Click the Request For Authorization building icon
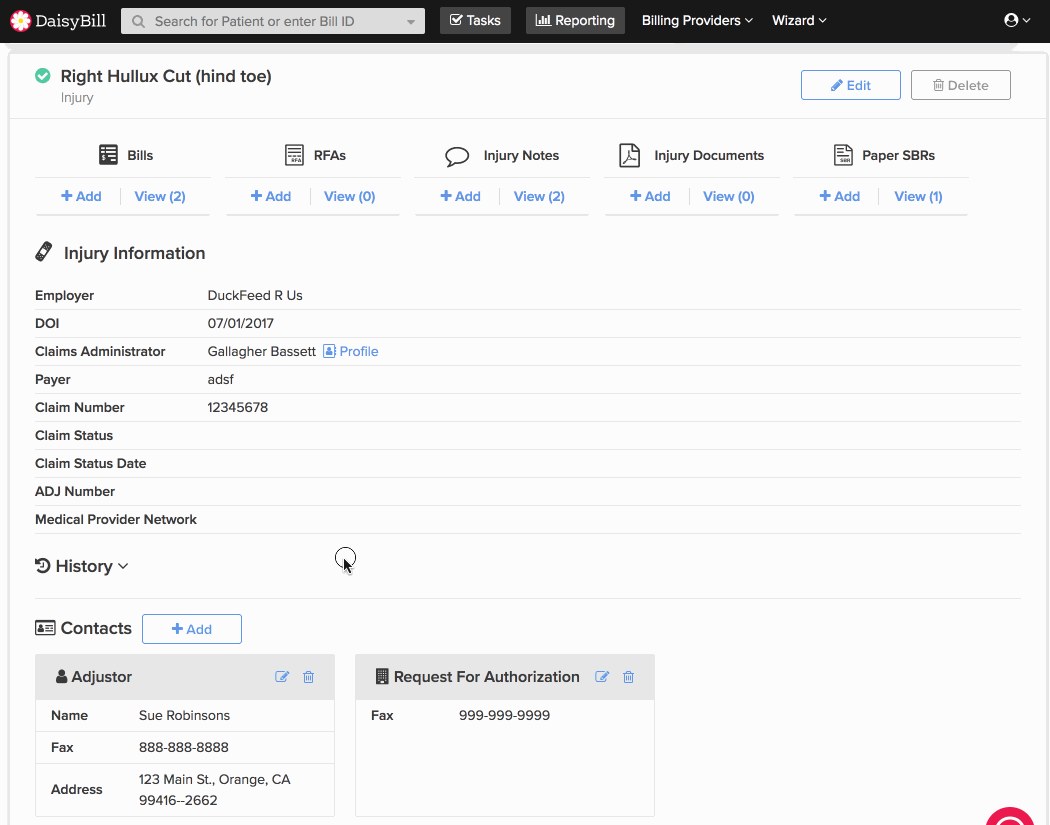 point(382,676)
